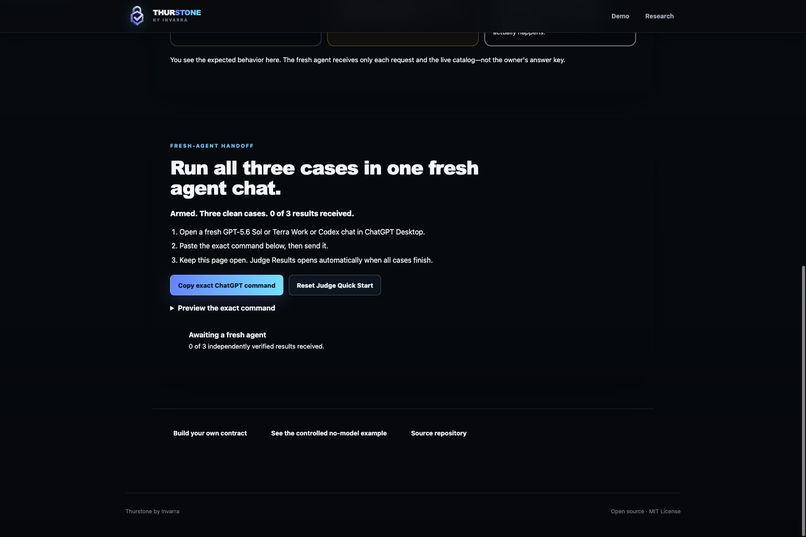
Task: Open the Demo navigation link
Action: 620,16
